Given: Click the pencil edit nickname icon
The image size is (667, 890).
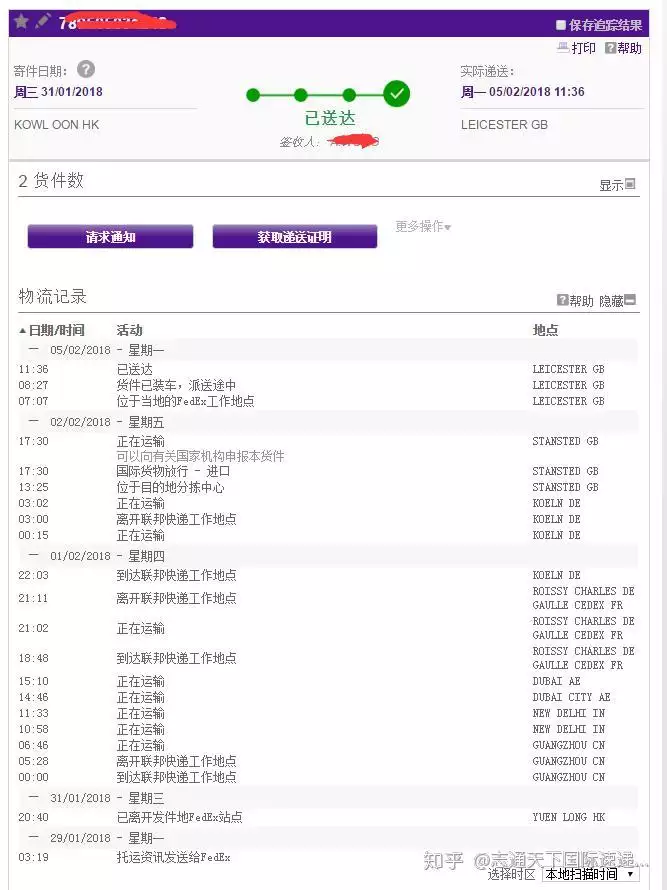Looking at the screenshot, I should [43, 21].
